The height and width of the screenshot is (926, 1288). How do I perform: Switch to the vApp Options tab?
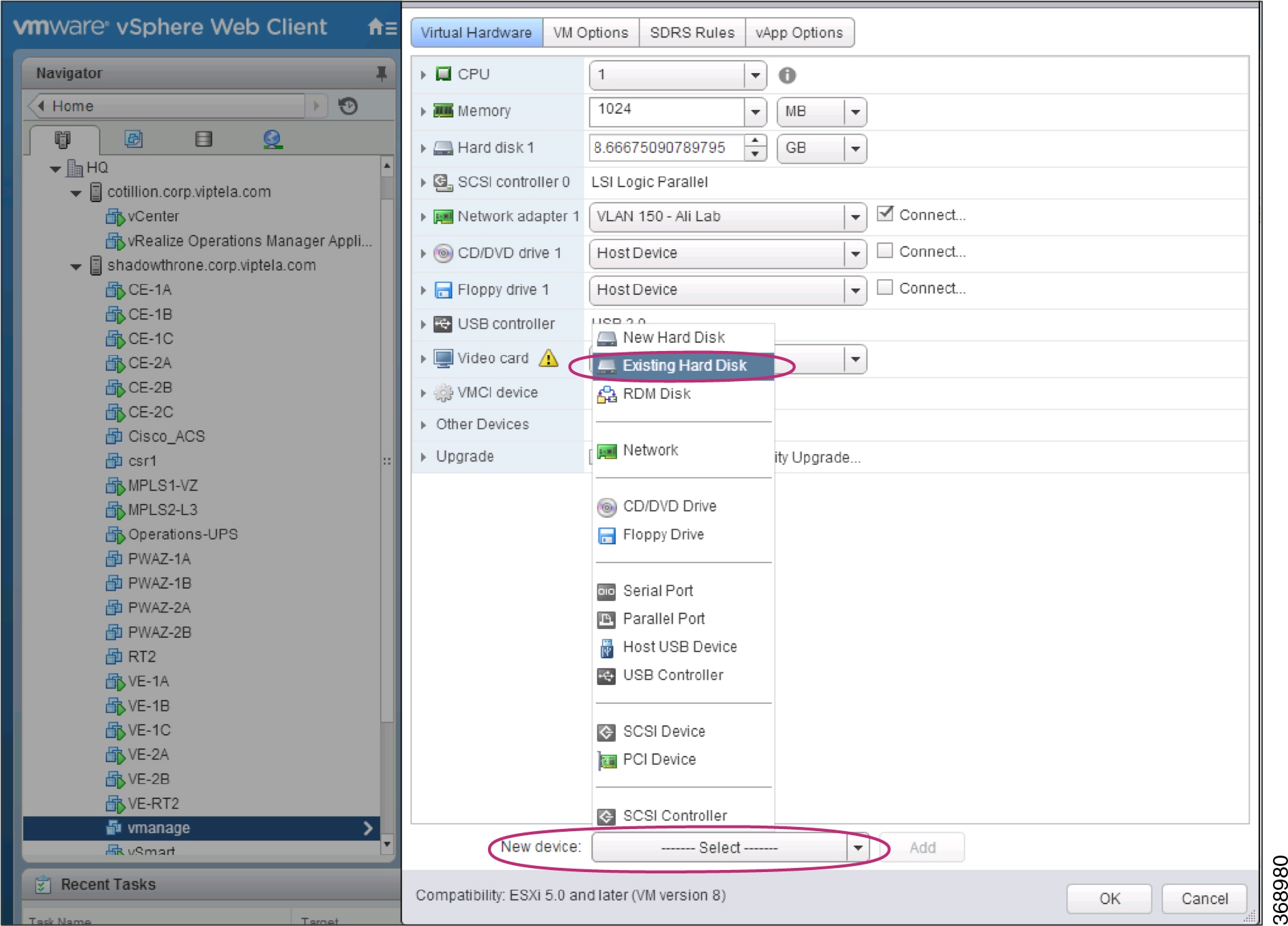pos(799,33)
